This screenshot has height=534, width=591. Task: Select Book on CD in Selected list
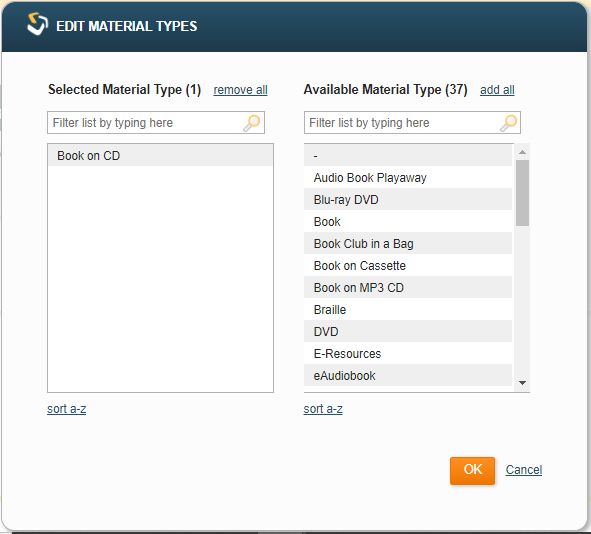pyautogui.click(x=161, y=155)
